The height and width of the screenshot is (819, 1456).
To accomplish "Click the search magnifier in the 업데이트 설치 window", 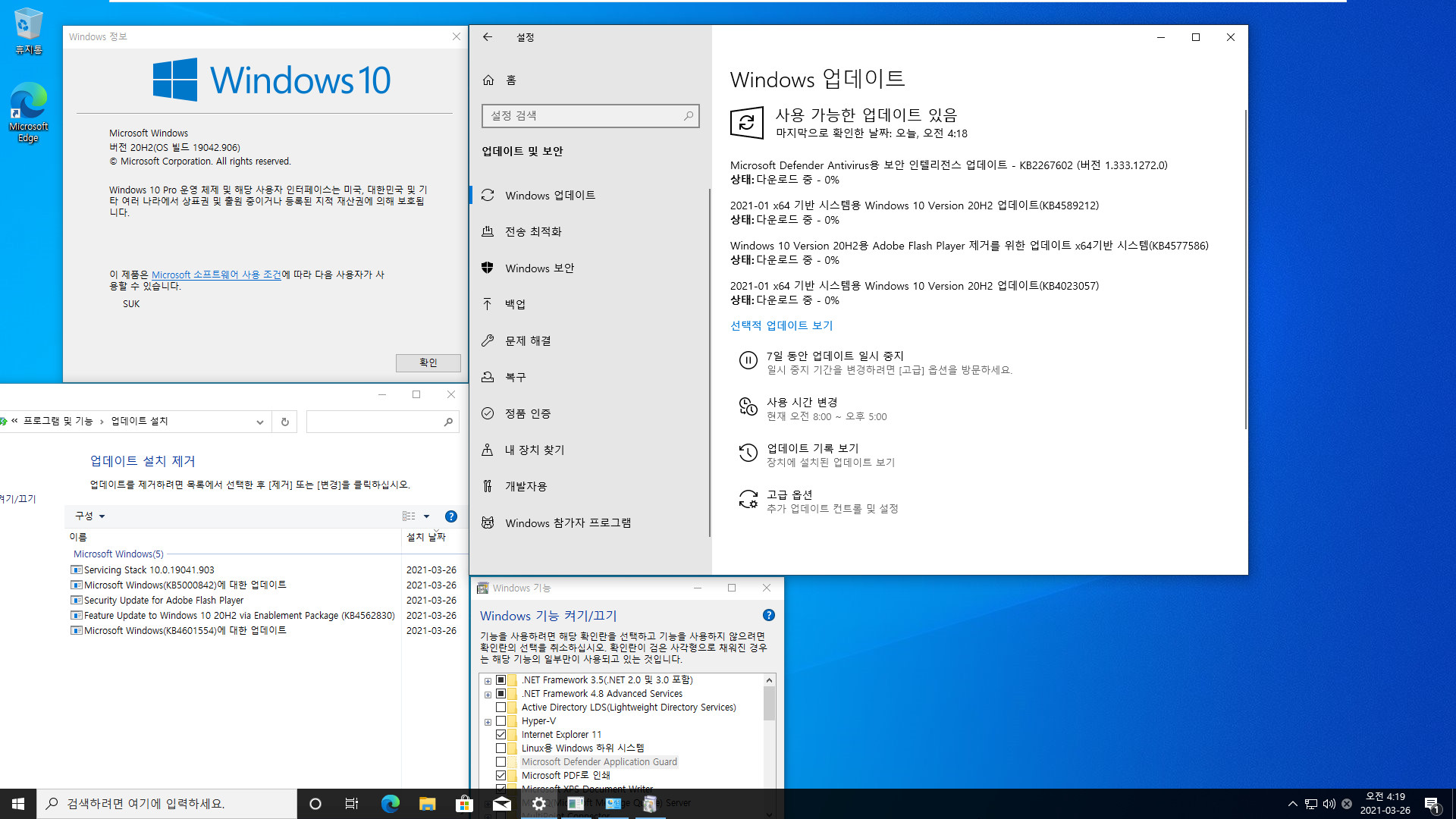I will click(x=448, y=422).
